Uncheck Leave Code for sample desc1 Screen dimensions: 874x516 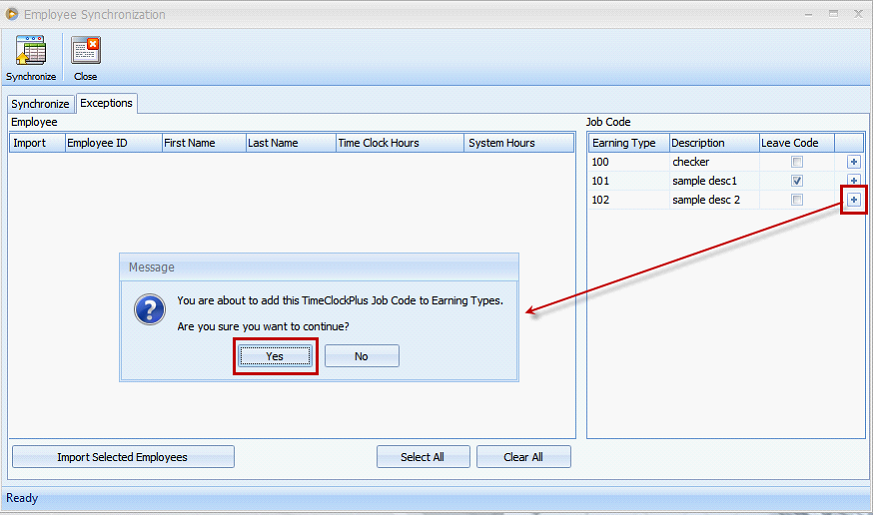pos(797,181)
